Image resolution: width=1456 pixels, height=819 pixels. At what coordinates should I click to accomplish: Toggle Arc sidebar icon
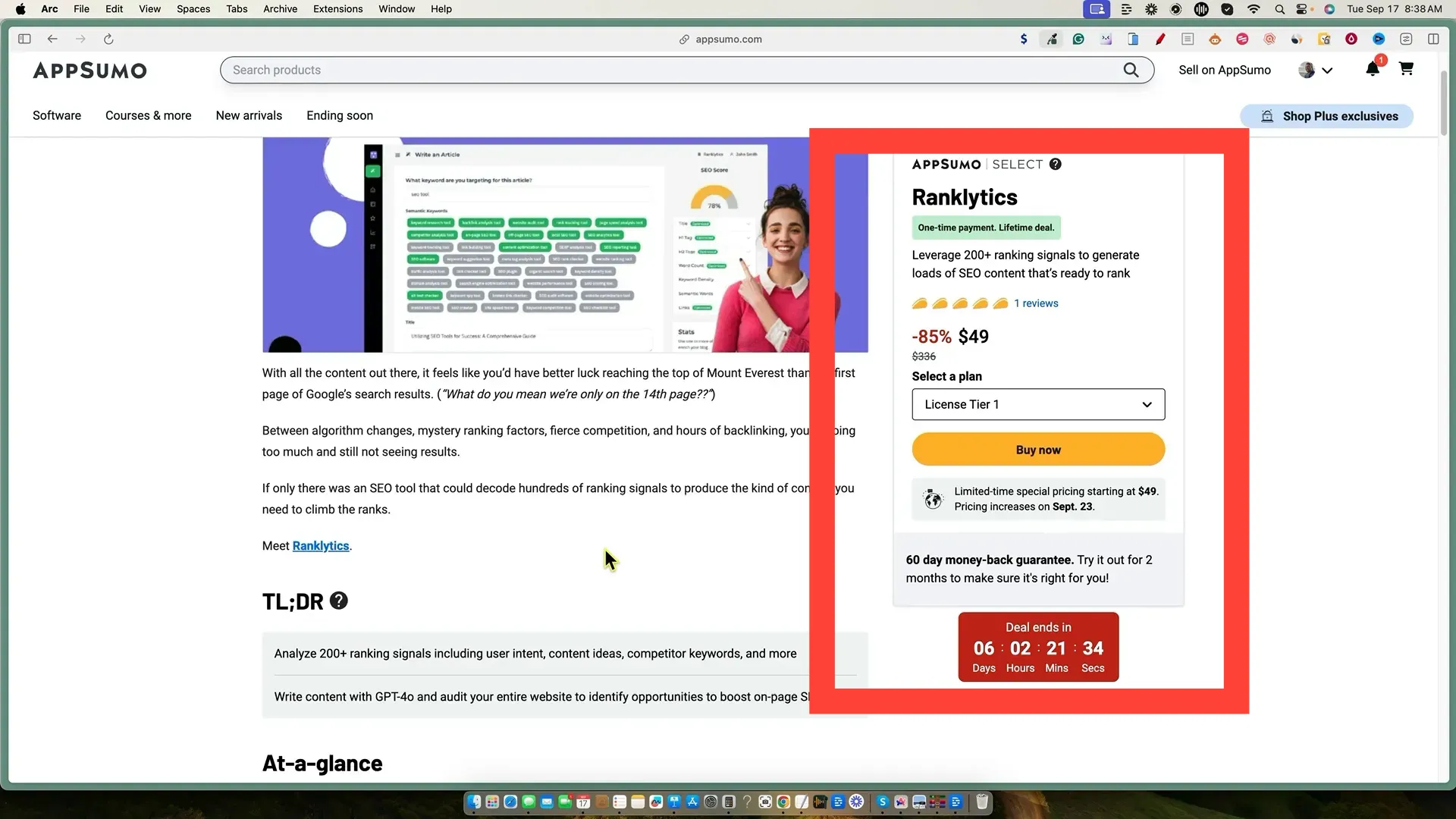(24, 39)
